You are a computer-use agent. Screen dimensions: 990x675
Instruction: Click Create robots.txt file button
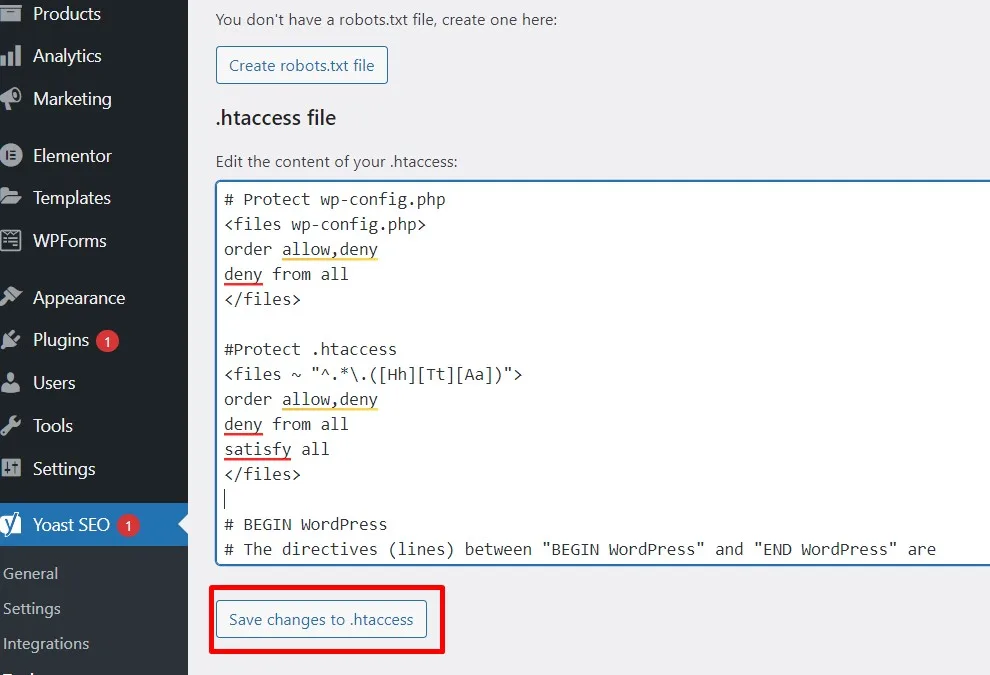point(302,65)
